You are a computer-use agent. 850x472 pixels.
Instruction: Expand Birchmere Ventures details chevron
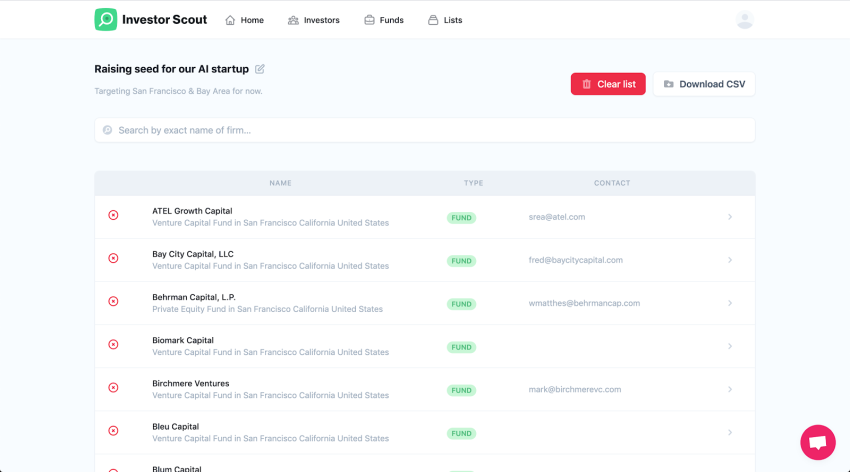730,389
